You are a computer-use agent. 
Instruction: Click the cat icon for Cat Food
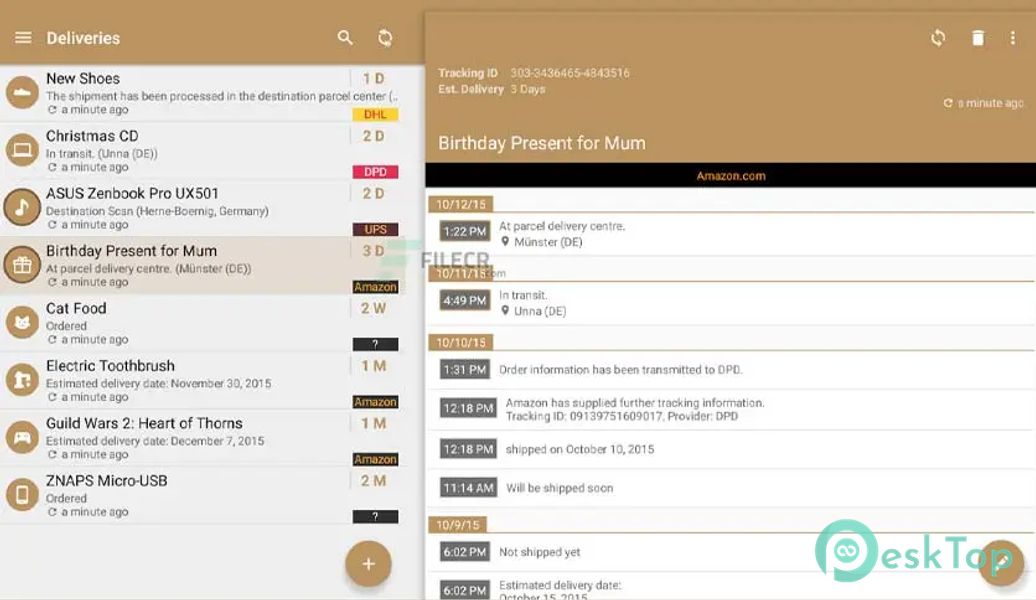pyautogui.click(x=21, y=322)
